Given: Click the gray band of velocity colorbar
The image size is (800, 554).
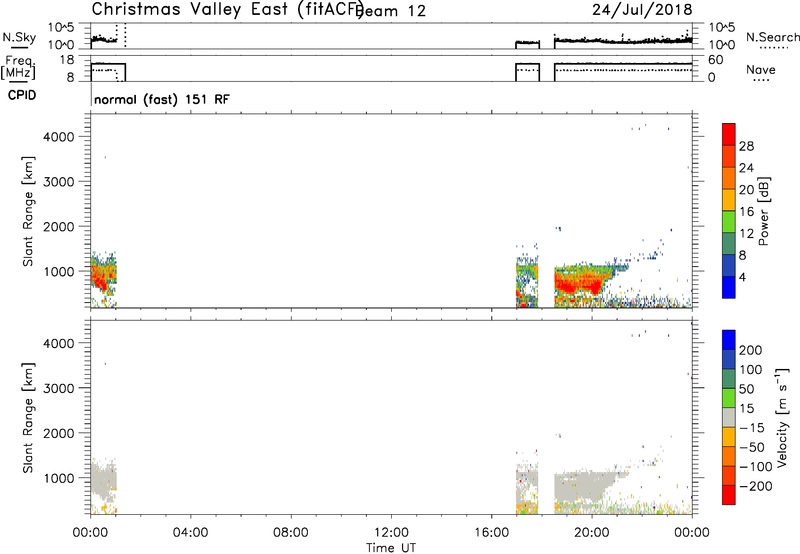Looking at the screenshot, I should [x=729, y=417].
